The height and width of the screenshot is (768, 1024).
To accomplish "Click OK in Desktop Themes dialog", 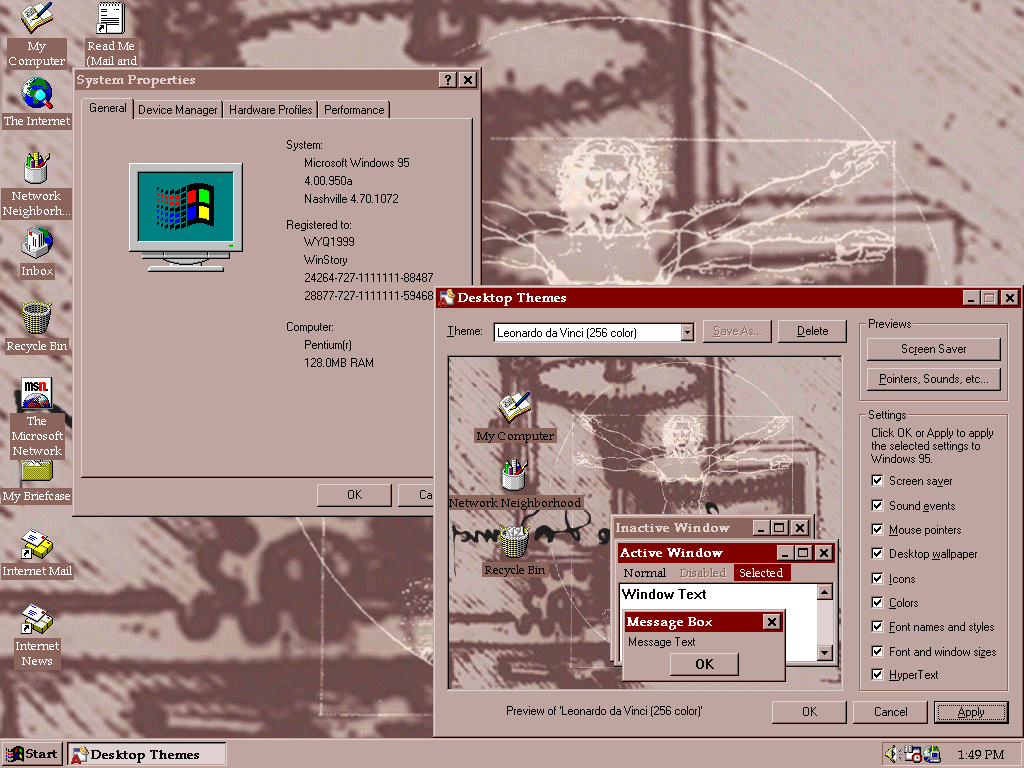I will [809, 712].
